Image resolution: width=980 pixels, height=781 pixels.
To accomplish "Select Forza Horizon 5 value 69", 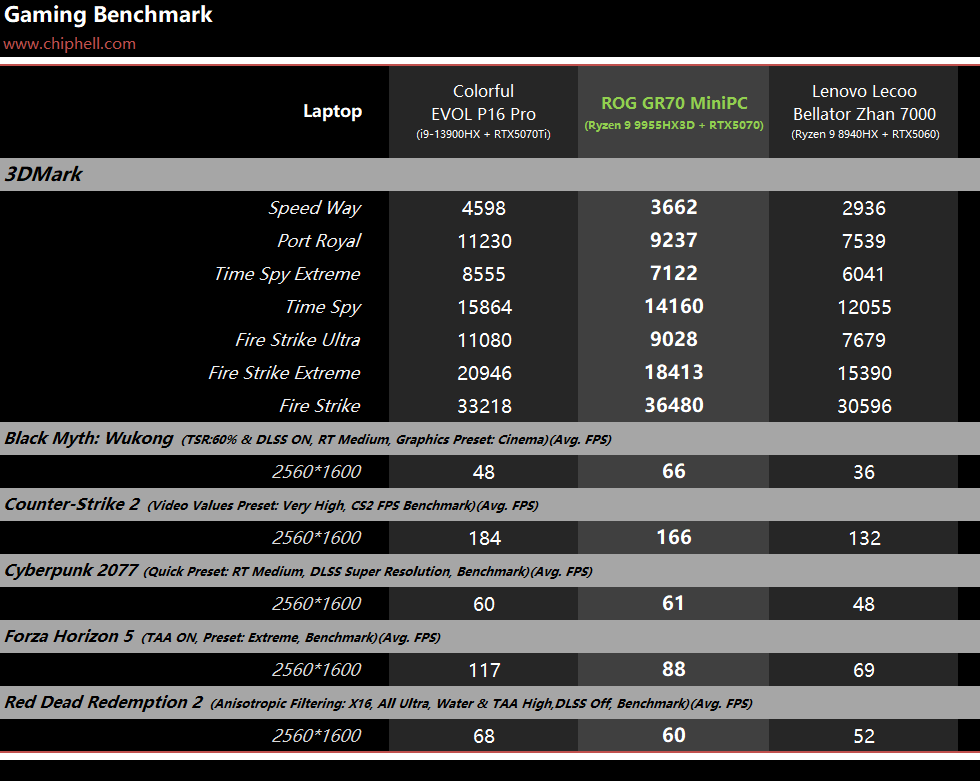I will [864, 671].
